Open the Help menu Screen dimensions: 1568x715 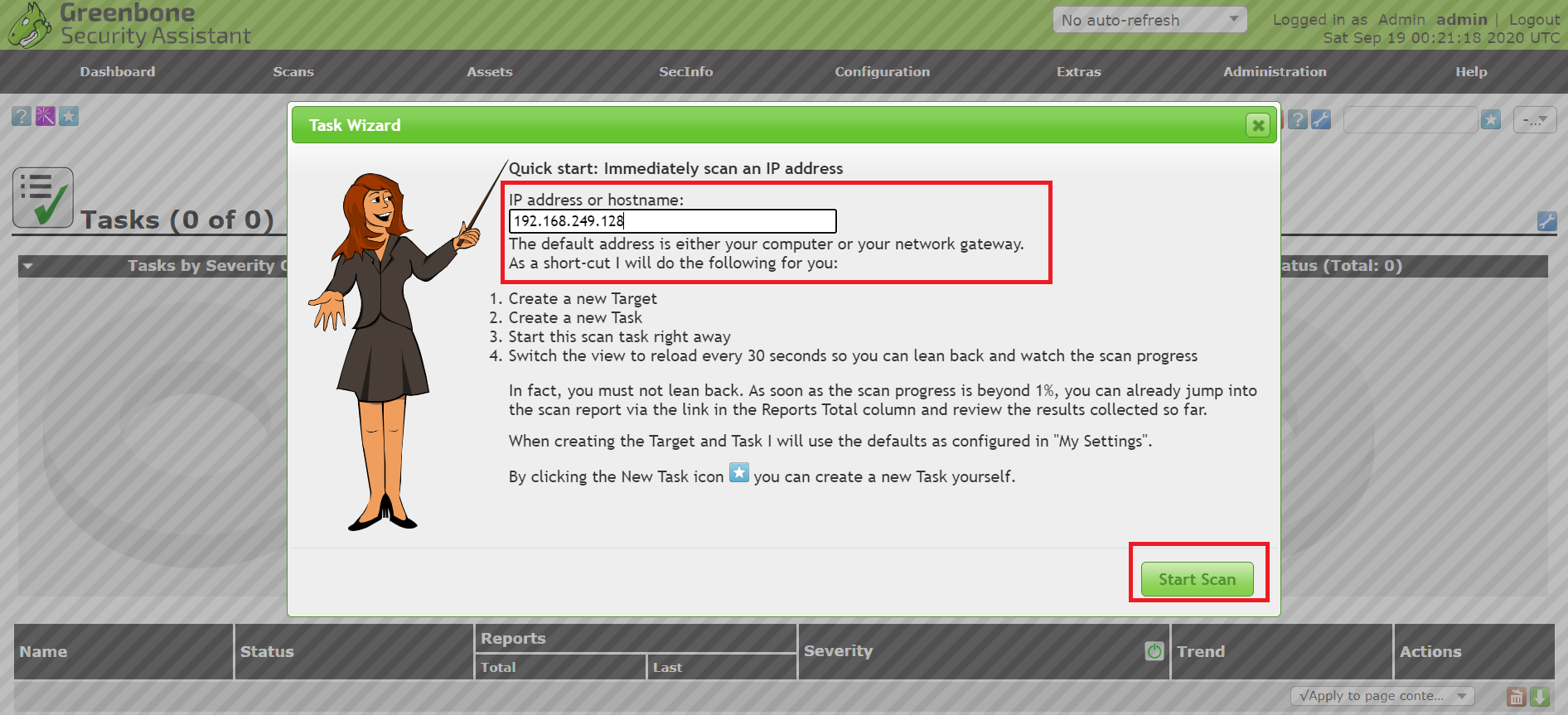tap(1471, 72)
